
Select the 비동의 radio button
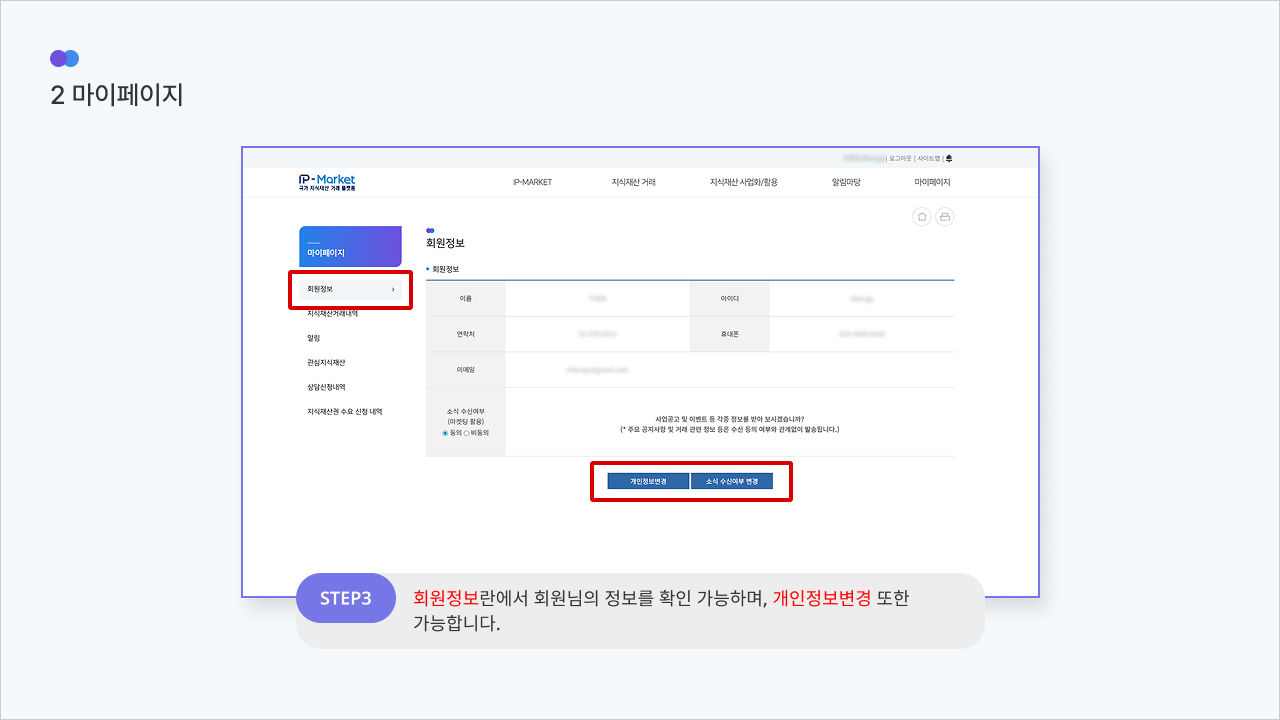pos(466,433)
